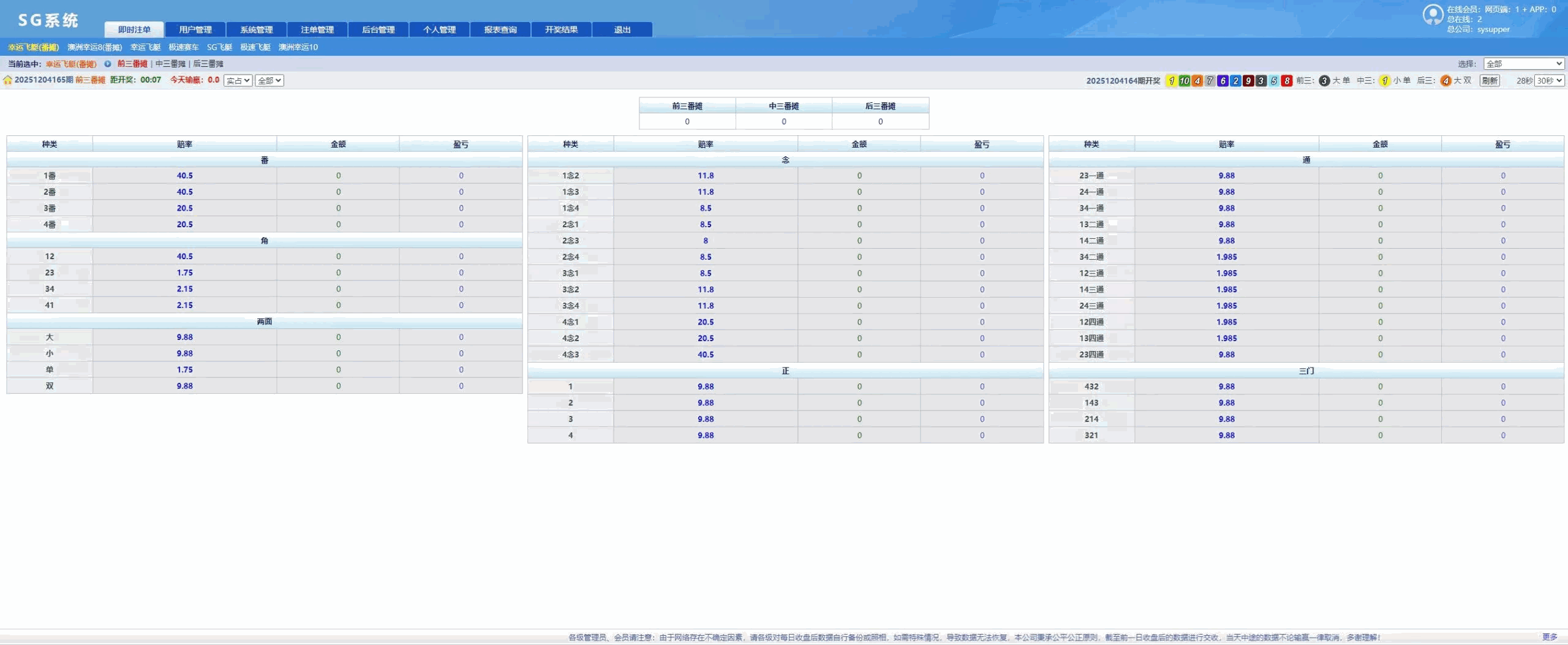This screenshot has height=645, width=1568.
Task: Open the 全部 dropdown next to 实占
Action: point(269,81)
